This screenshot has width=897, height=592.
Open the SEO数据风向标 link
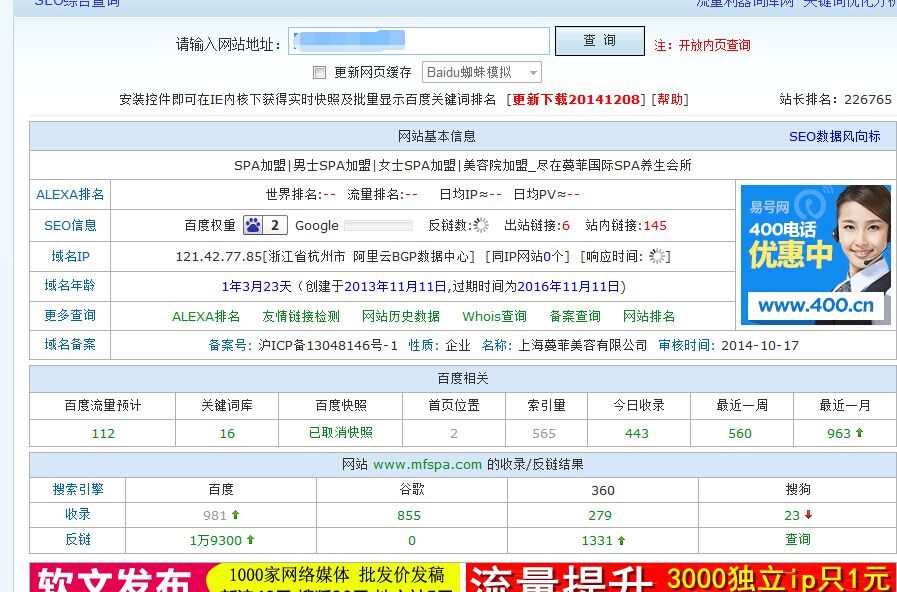(835, 136)
